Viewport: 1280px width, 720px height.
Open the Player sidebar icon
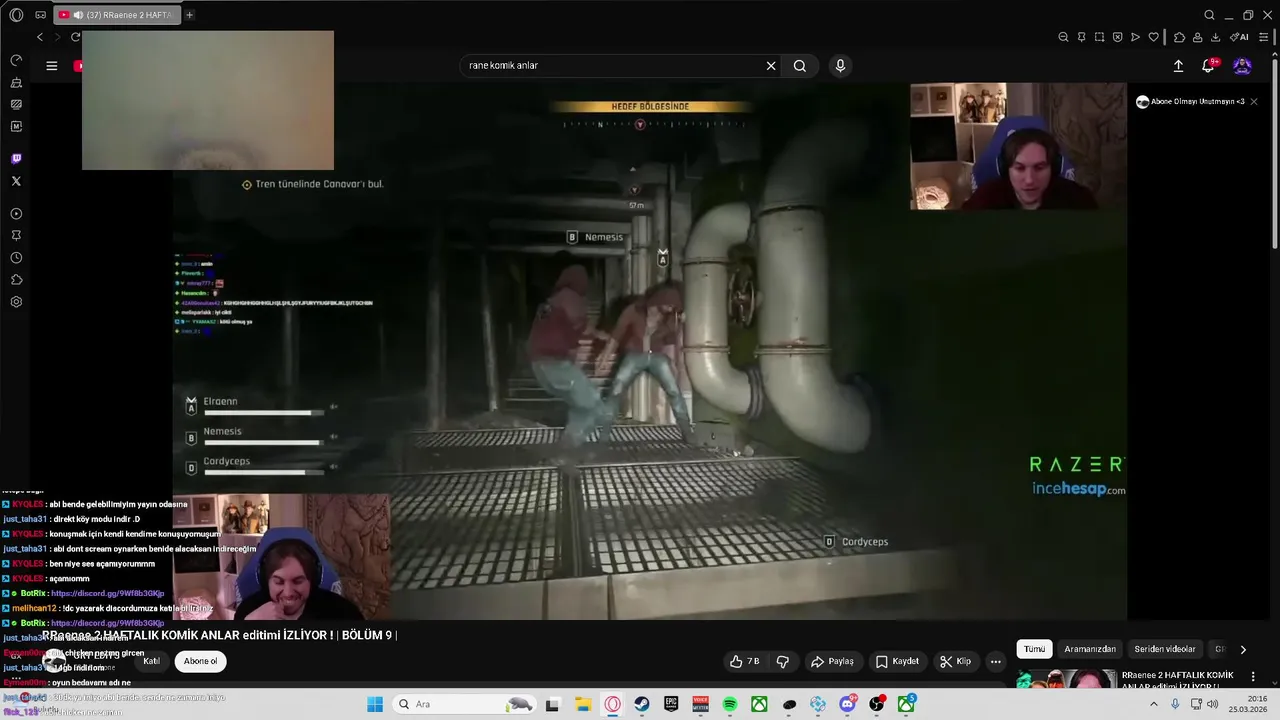[x=16, y=214]
